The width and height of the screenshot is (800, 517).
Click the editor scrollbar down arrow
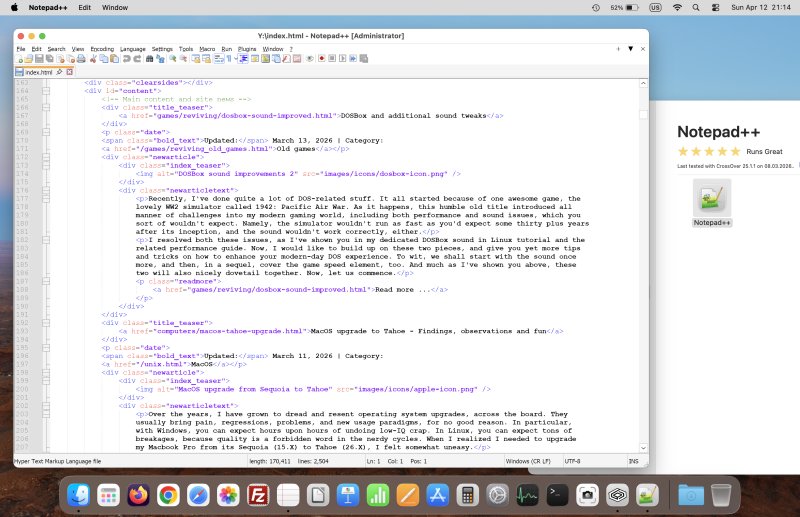[643, 448]
